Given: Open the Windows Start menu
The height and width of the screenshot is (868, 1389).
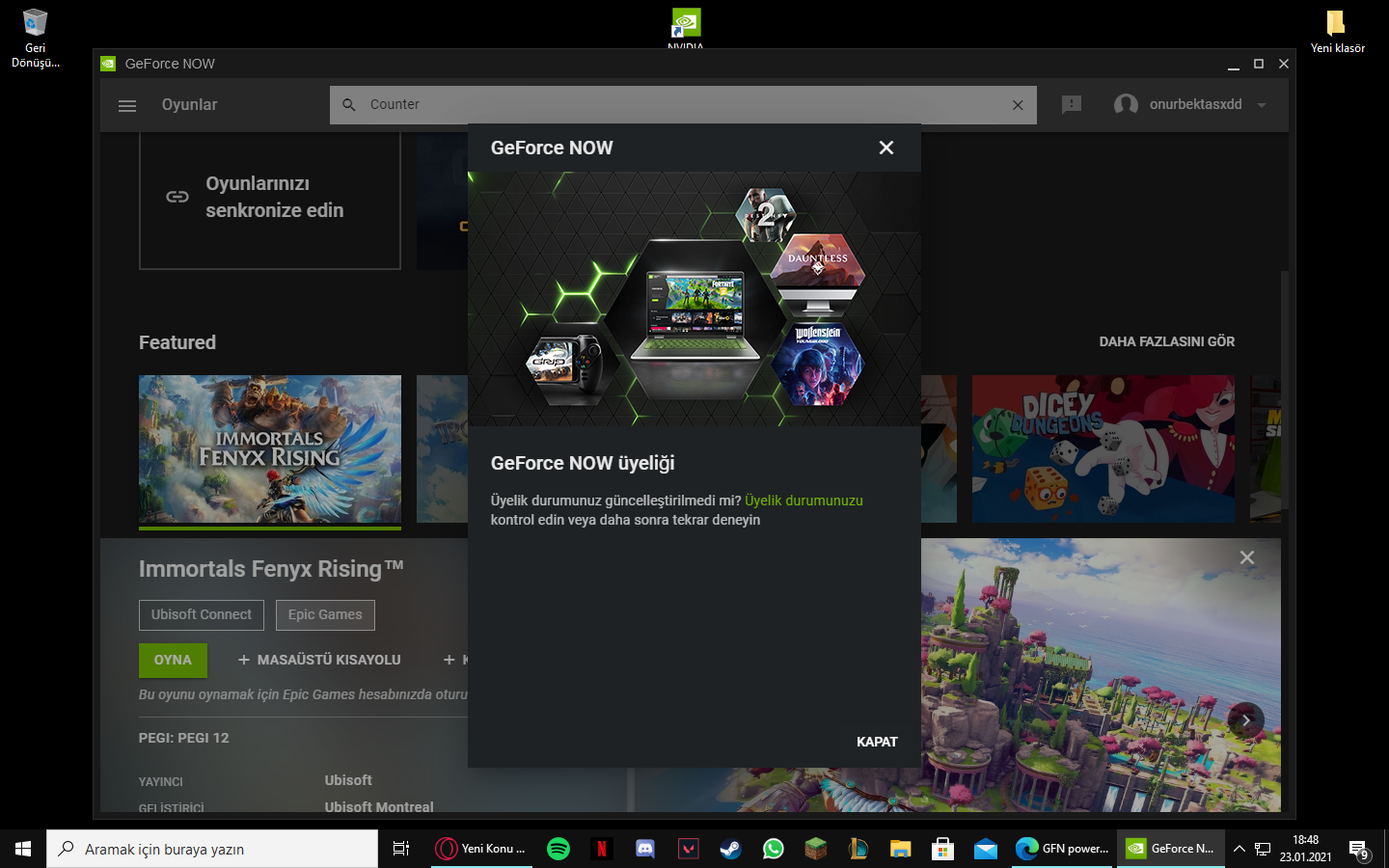Looking at the screenshot, I should click(x=23, y=849).
